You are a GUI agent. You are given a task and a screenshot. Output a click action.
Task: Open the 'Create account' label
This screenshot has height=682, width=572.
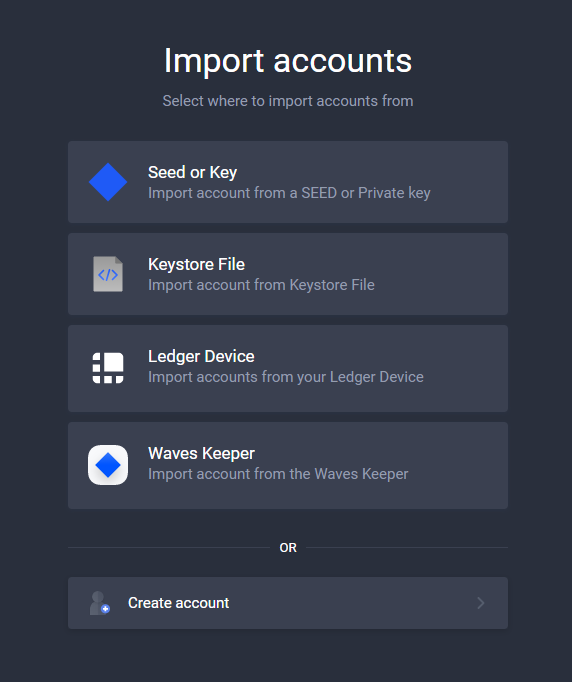pos(178,603)
